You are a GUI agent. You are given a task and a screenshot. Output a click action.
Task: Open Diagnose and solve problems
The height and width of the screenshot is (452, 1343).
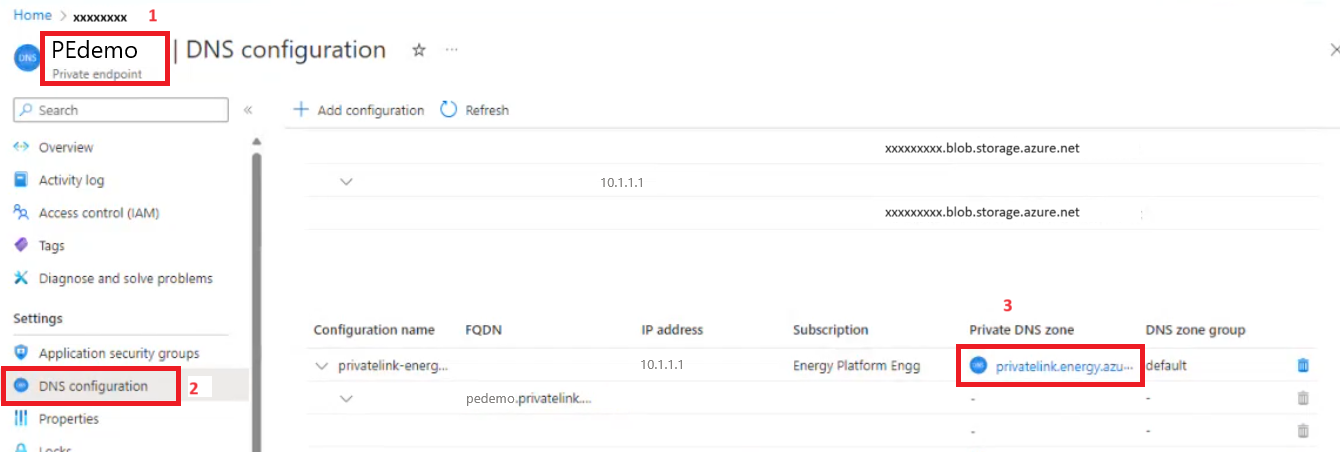125,279
